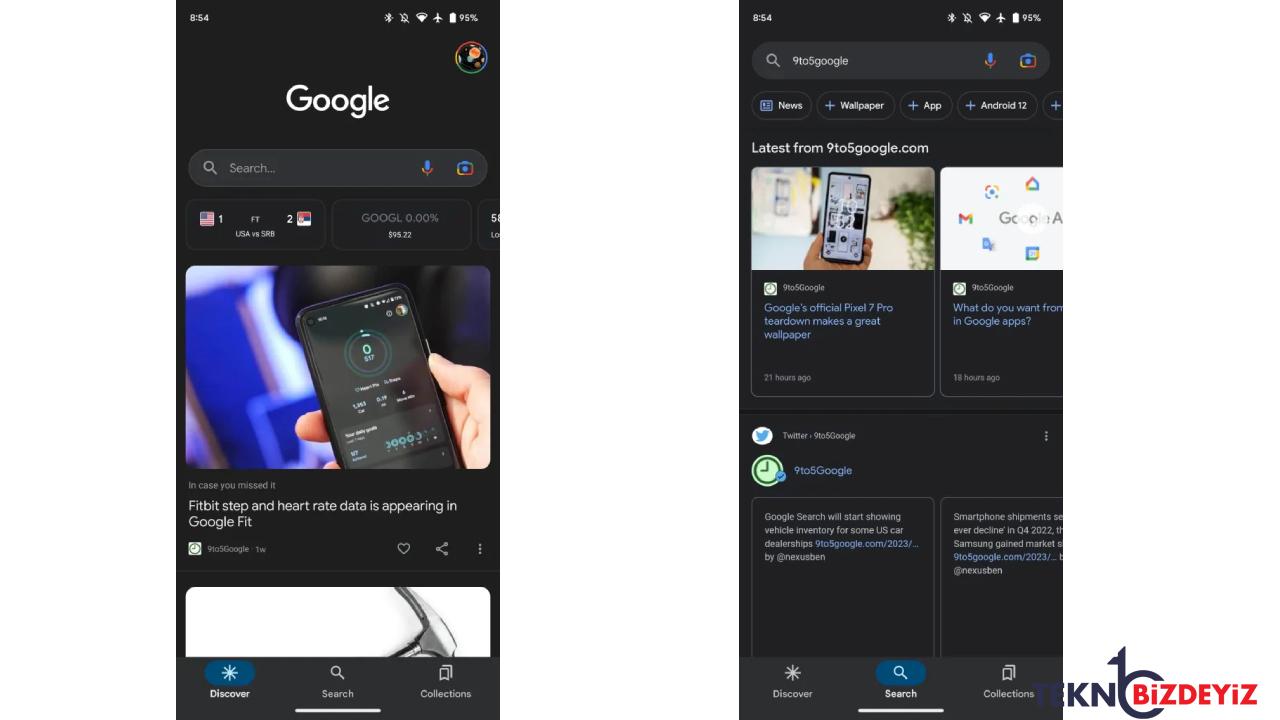
Task: Click the '18 hours ago' timestamp
Action: (x=976, y=377)
